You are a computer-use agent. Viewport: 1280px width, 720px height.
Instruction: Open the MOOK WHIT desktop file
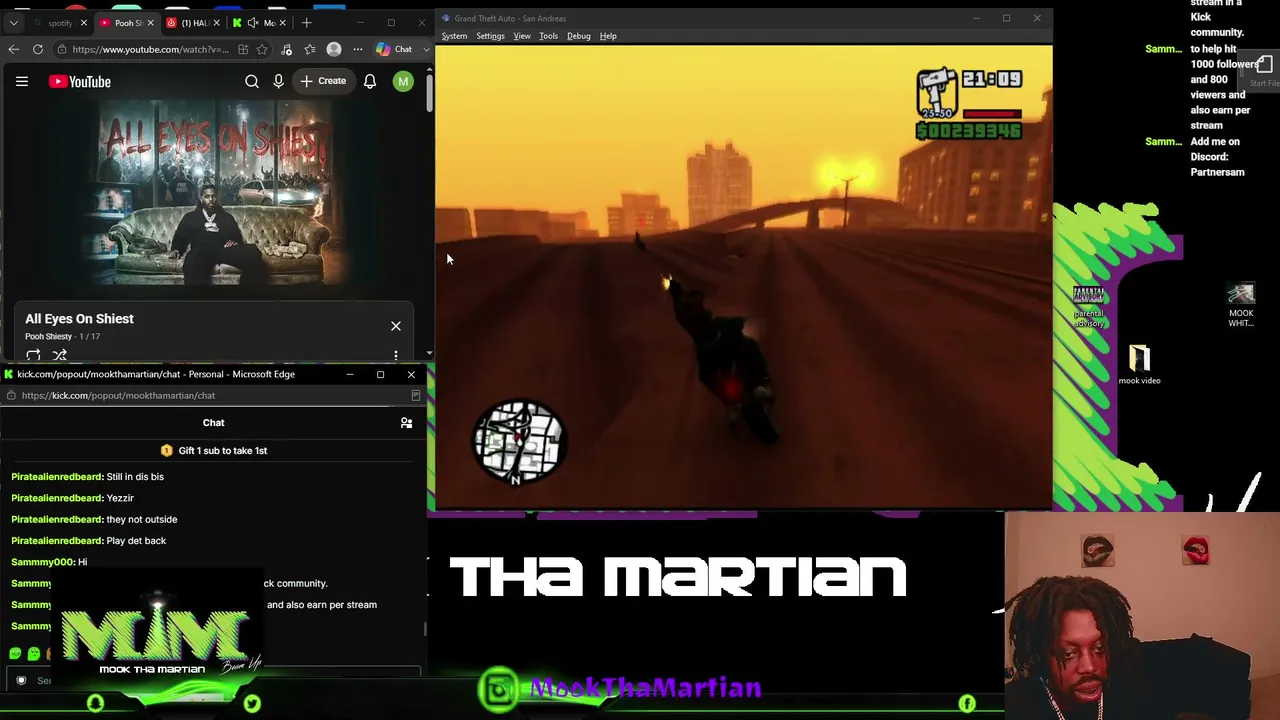(1241, 306)
